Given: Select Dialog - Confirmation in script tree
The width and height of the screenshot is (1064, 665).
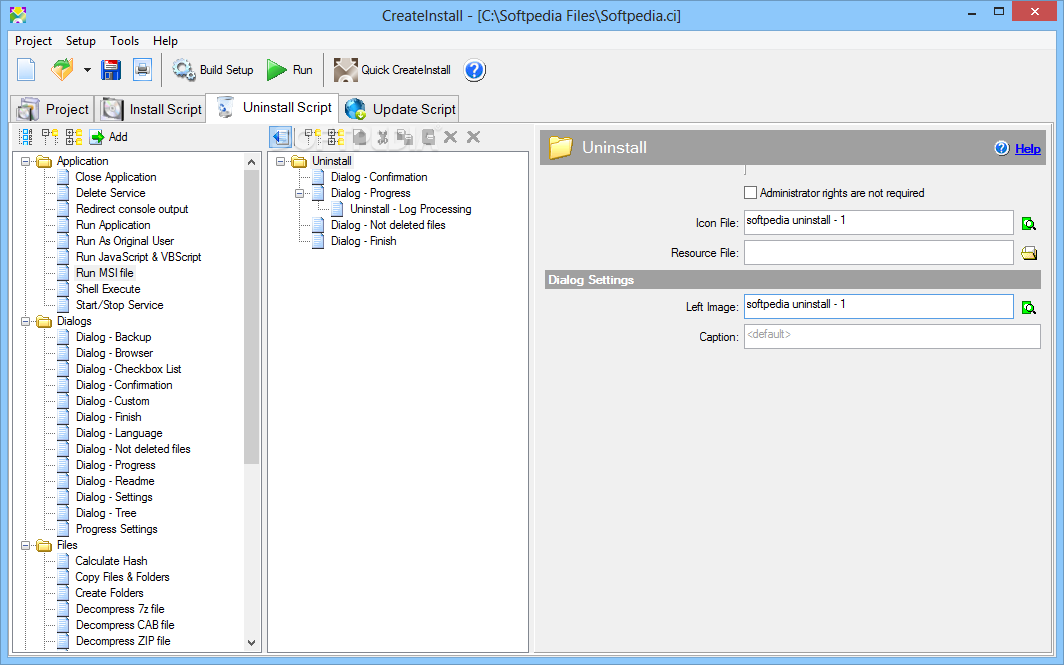Looking at the screenshot, I should (379, 177).
